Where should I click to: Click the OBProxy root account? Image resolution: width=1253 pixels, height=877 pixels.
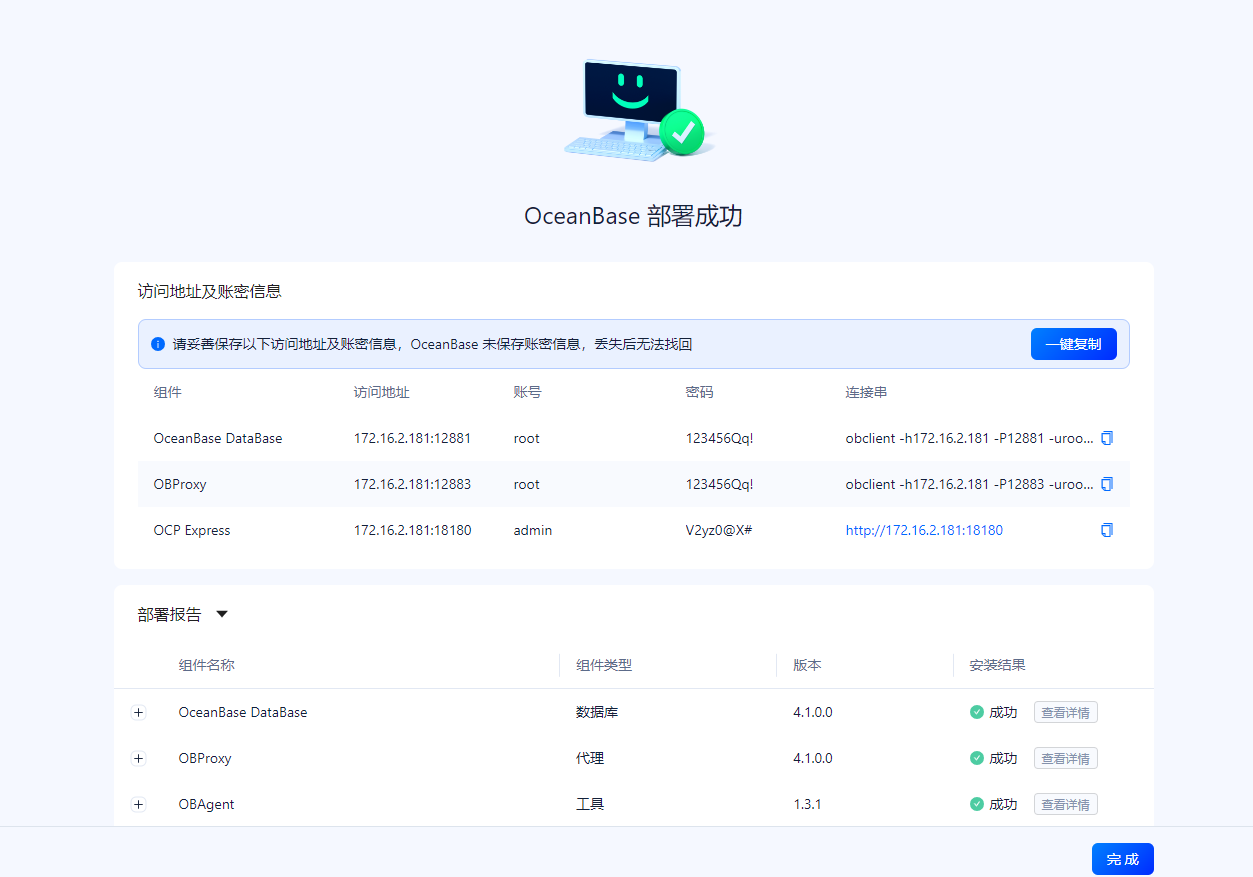pos(527,484)
